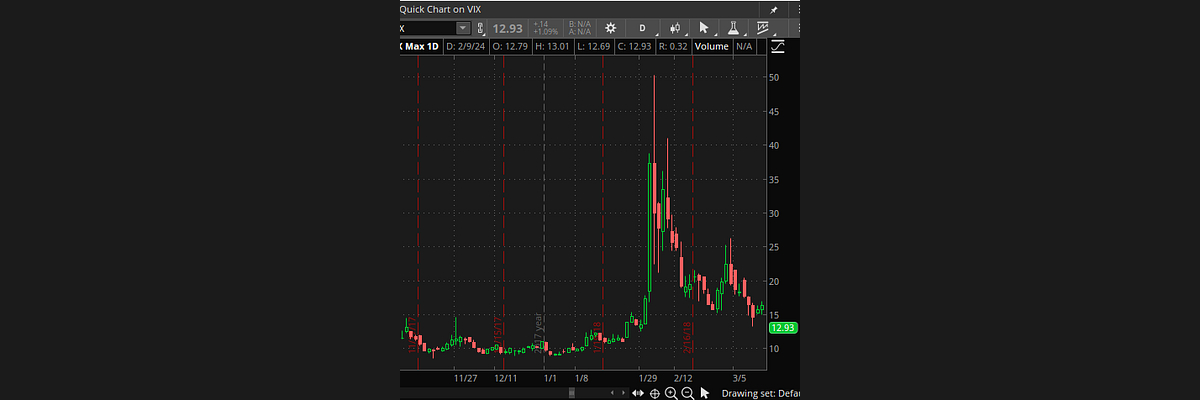Zoom out with the minus magnifier
This screenshot has width=1200, height=400.
(x=688, y=393)
